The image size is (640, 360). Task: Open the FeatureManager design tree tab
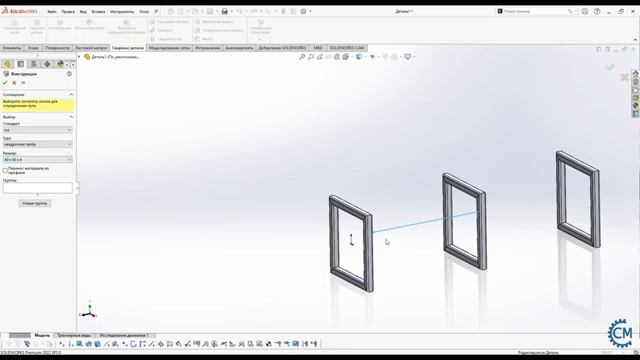tap(7, 64)
